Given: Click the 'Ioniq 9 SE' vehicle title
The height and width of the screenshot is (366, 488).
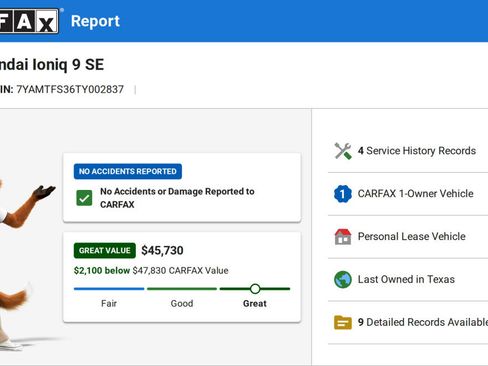Looking at the screenshot, I should point(68,64).
